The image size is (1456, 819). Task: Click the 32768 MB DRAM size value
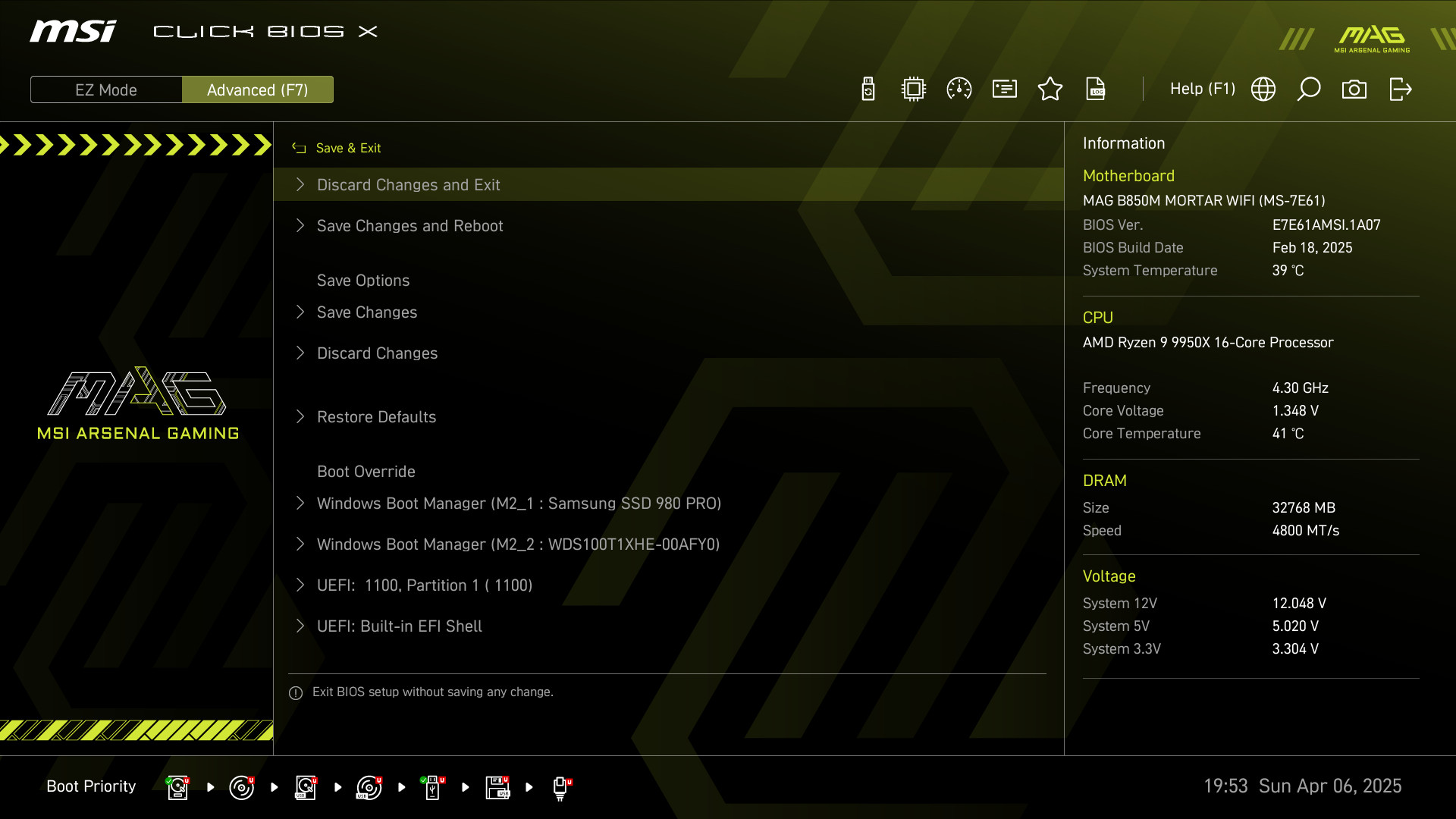coord(1304,508)
